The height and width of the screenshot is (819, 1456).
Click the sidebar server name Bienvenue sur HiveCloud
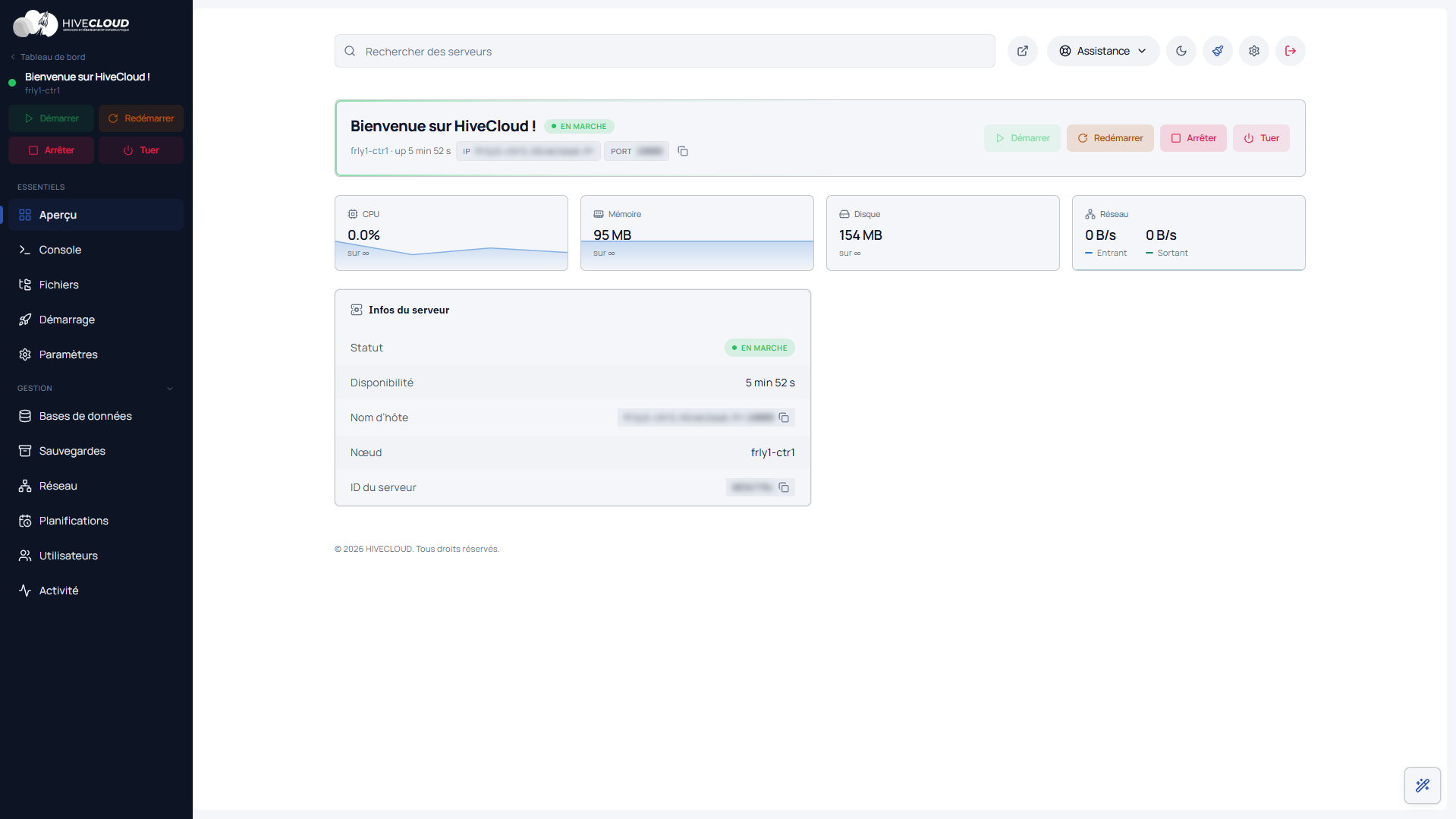pyautogui.click(x=87, y=77)
